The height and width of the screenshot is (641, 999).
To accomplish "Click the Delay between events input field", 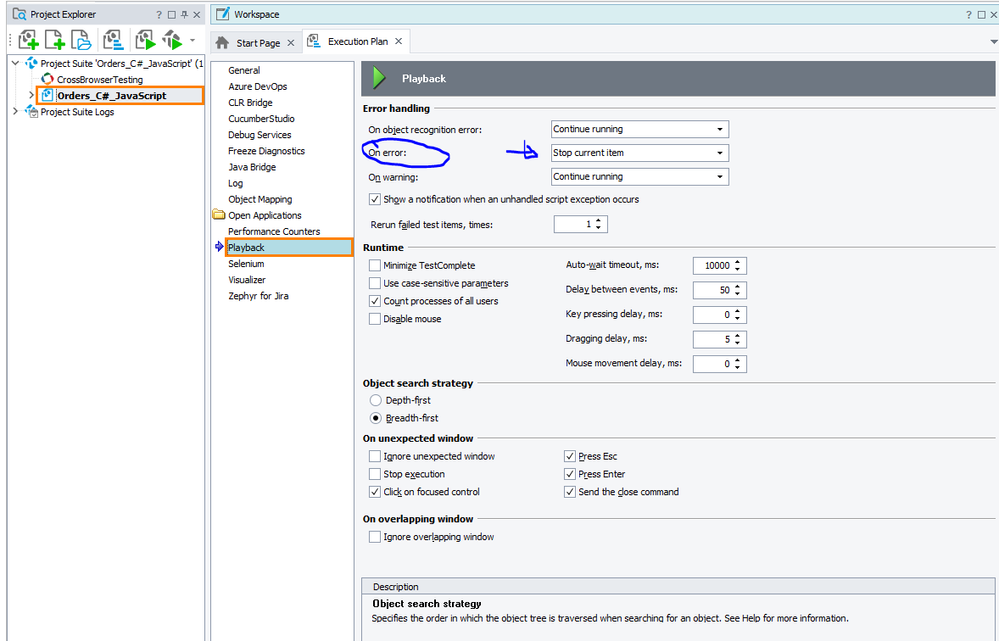I will coord(715,290).
